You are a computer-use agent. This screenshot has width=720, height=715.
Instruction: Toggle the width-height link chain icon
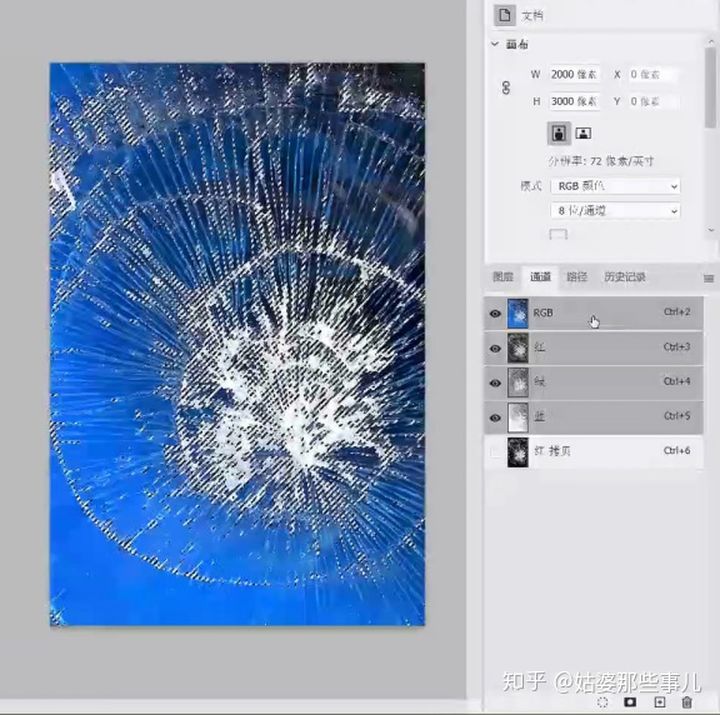click(x=506, y=87)
